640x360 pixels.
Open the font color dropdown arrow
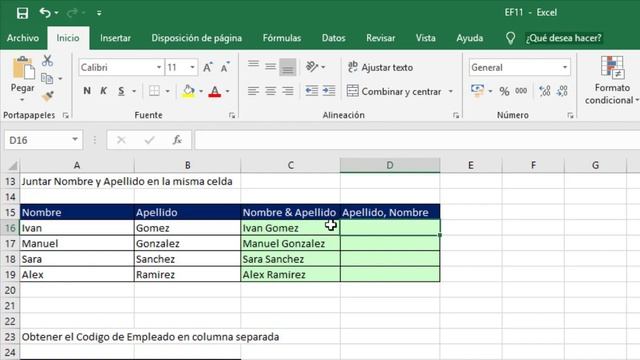(228, 91)
